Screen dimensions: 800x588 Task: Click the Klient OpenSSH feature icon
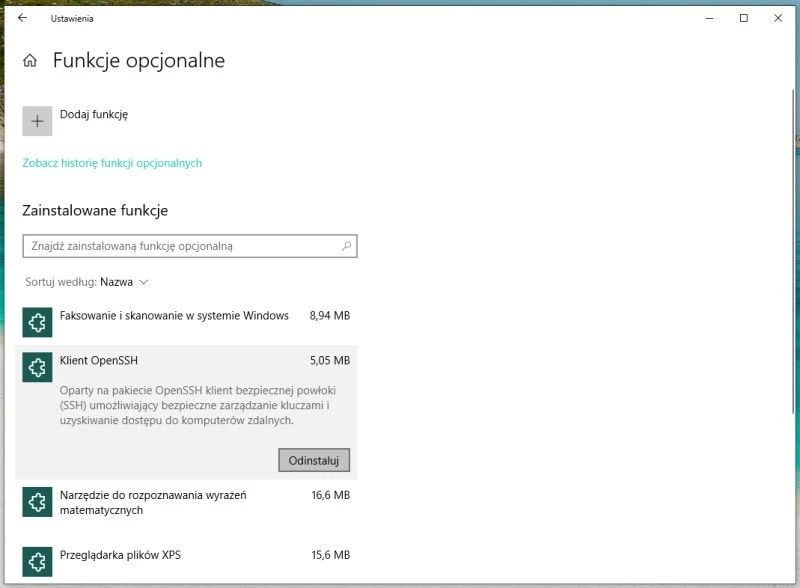(x=37, y=367)
